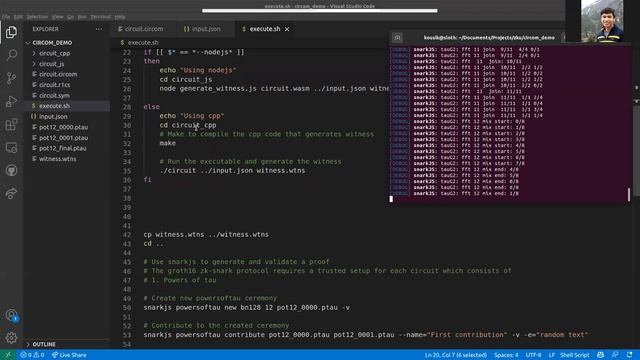Expand the circuit_cpp folder
The image size is (640, 360).
click(x=55, y=53)
